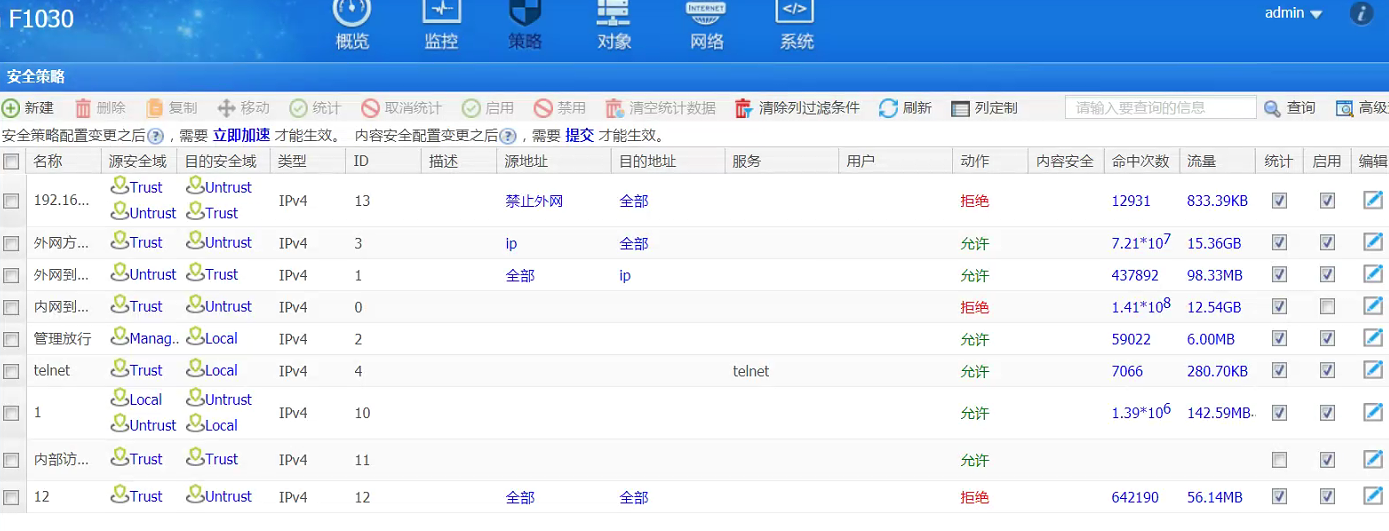Click the 复制 copy toolbar button
The image size is (1389, 531).
click(171, 108)
